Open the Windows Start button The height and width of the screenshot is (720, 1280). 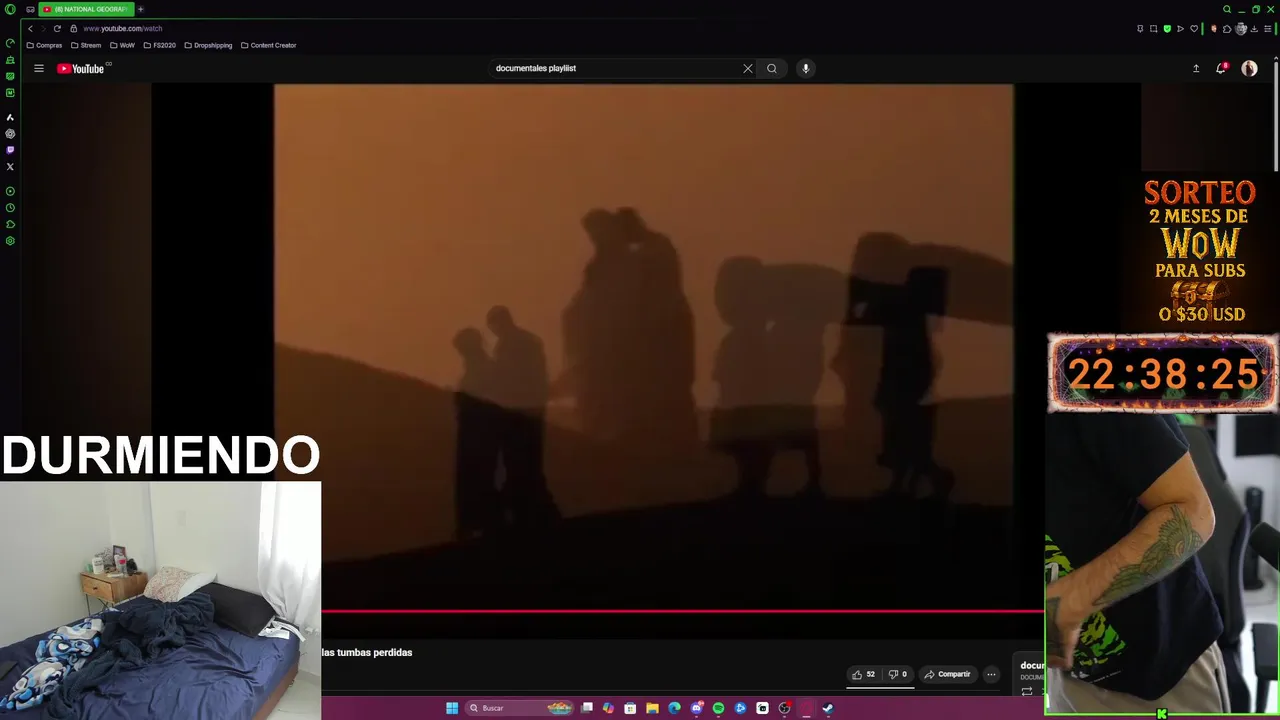(452, 708)
